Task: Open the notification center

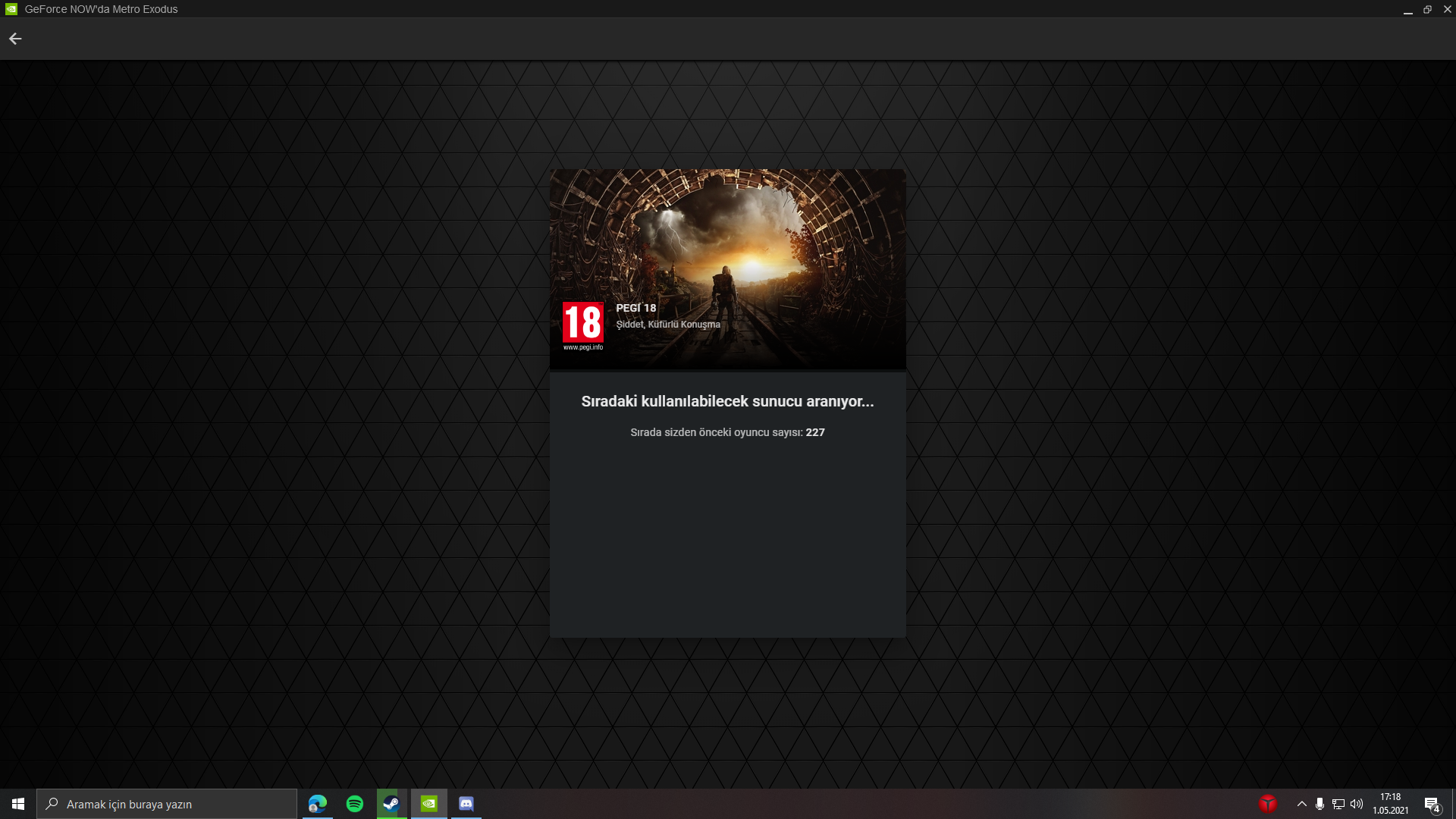Action: [1432, 805]
